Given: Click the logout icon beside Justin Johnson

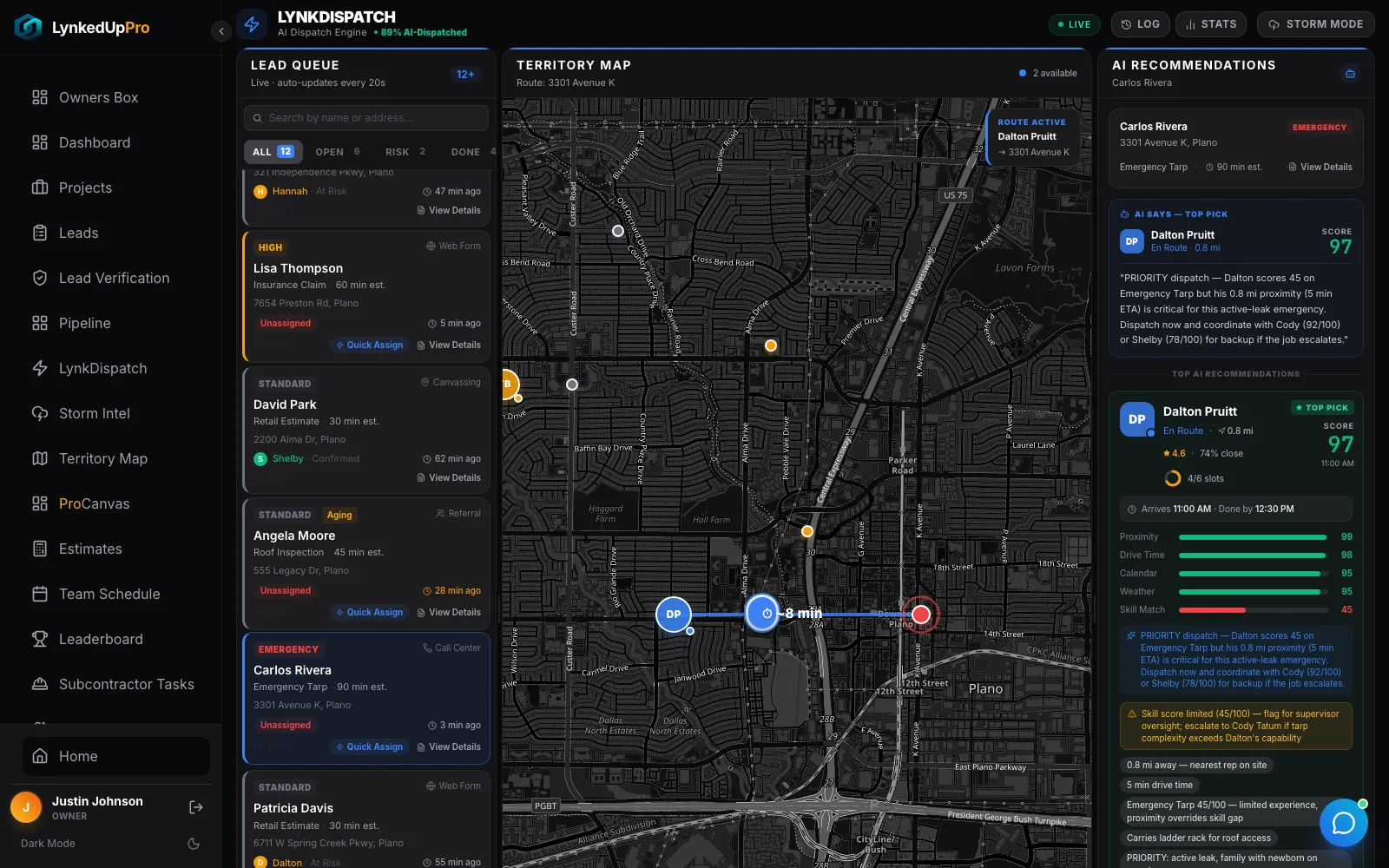Looking at the screenshot, I should click(x=196, y=807).
